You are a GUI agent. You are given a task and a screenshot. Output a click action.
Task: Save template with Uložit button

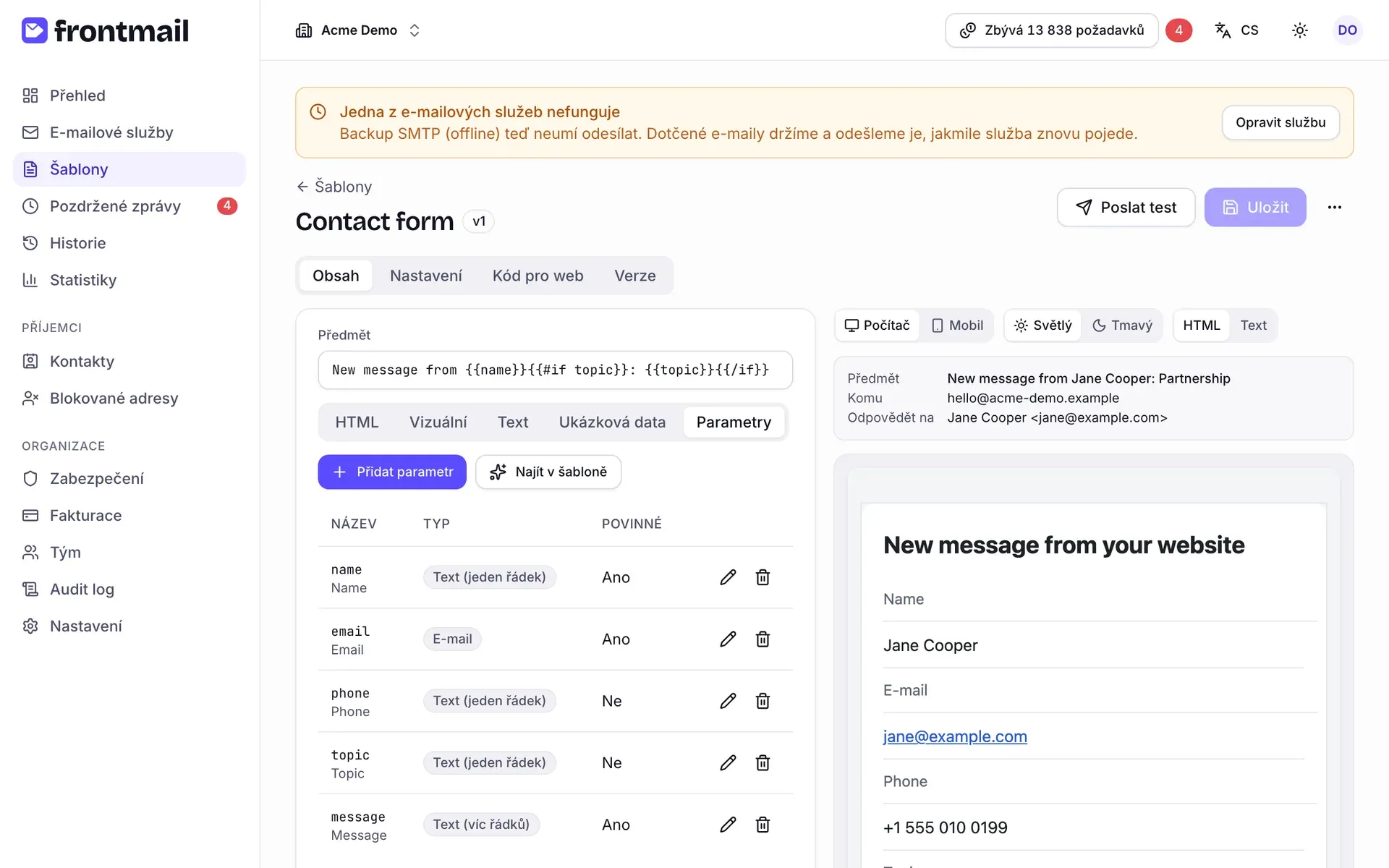pyautogui.click(x=1255, y=208)
